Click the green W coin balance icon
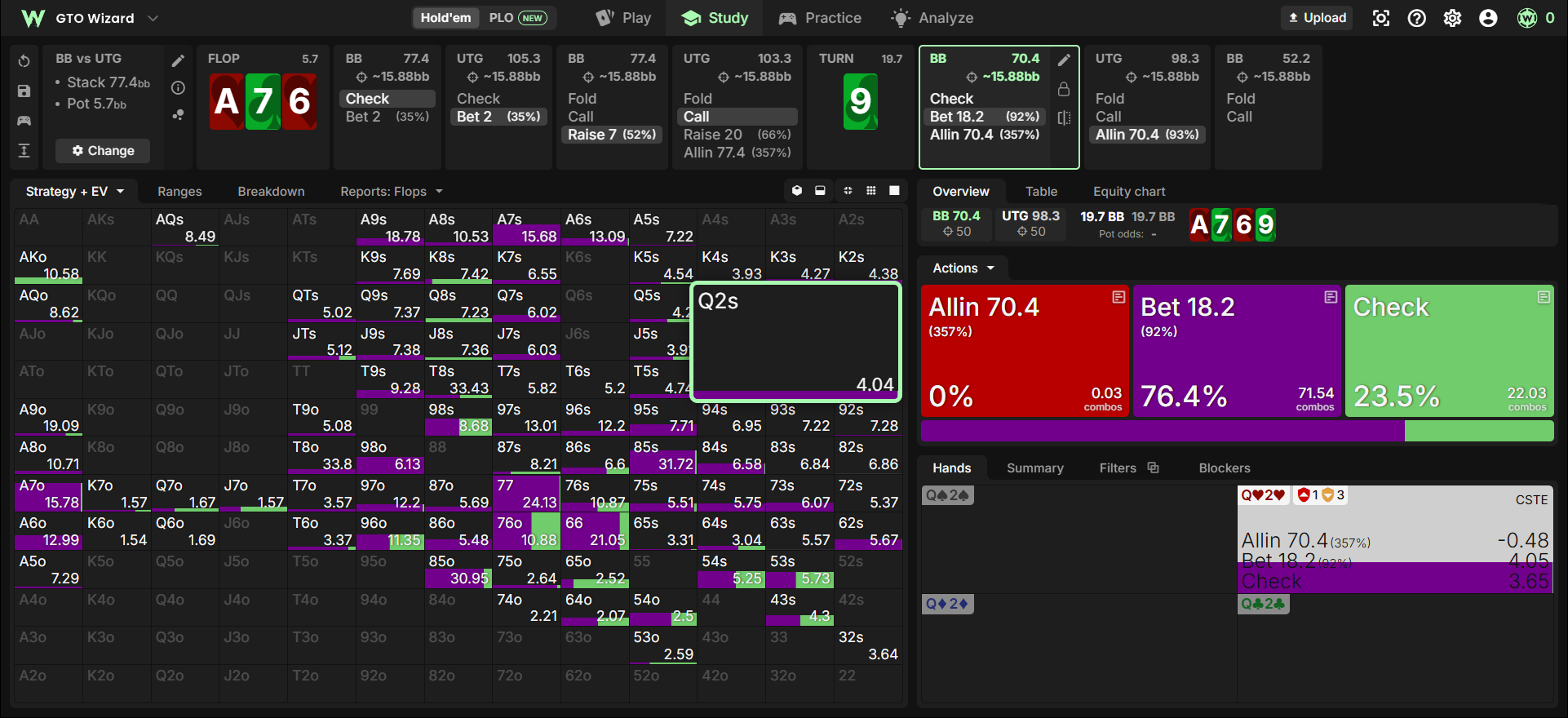Viewport: 1568px width, 718px height. pyautogui.click(x=1527, y=18)
